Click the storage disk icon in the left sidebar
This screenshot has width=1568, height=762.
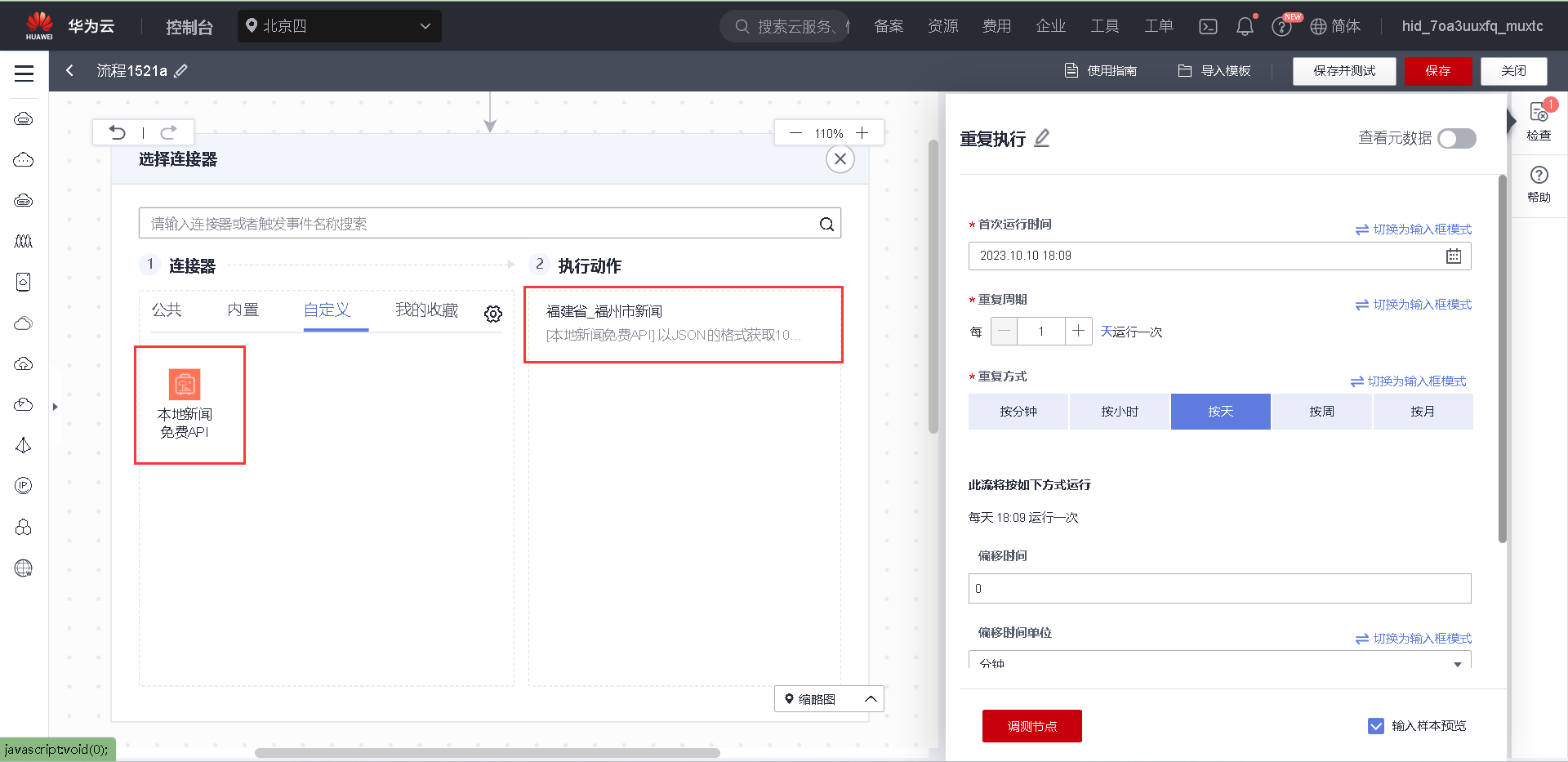click(x=24, y=282)
